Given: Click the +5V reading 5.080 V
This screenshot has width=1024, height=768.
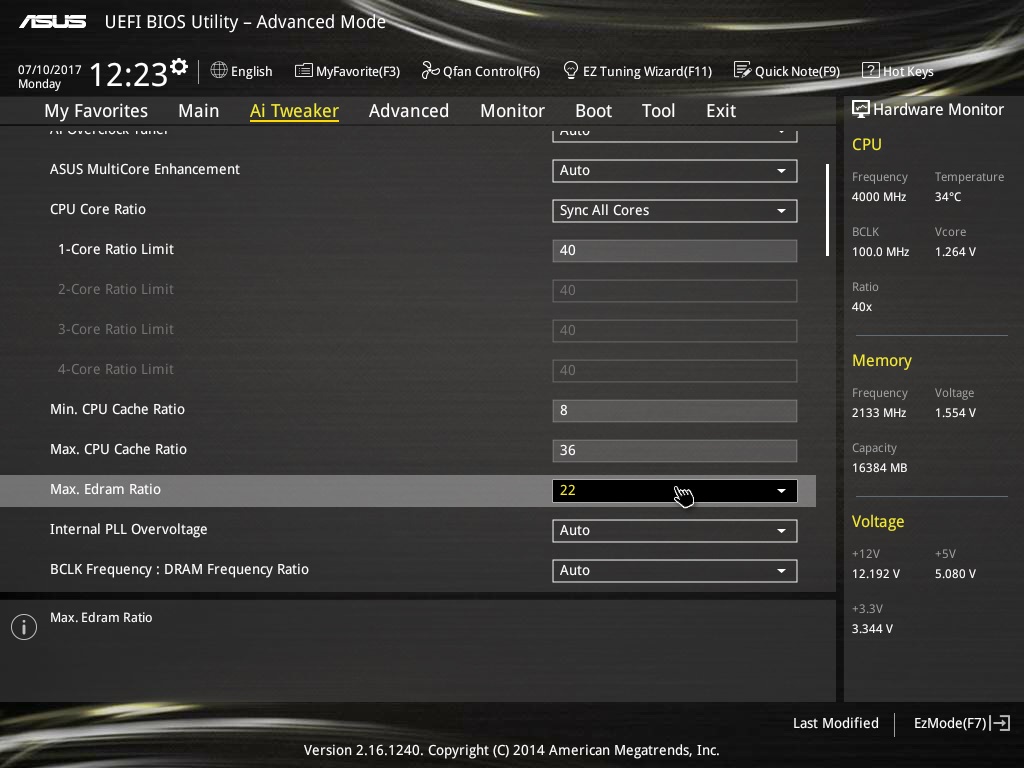Looking at the screenshot, I should coord(955,573).
